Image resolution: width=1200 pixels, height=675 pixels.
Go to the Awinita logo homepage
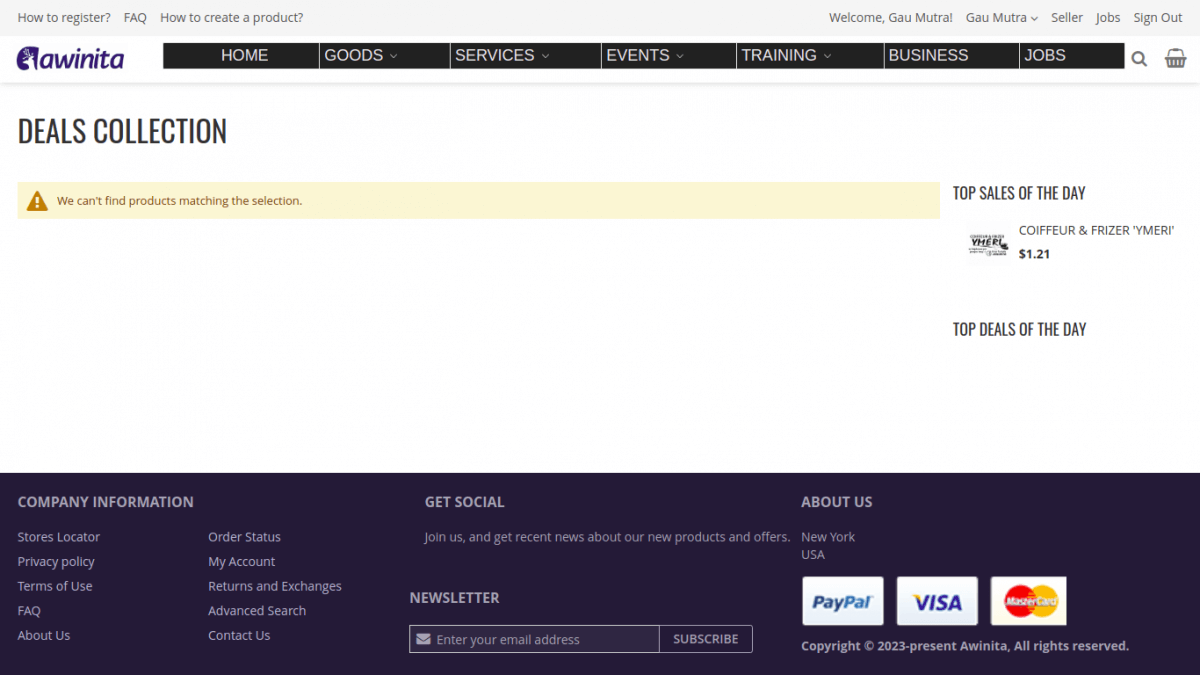(70, 59)
